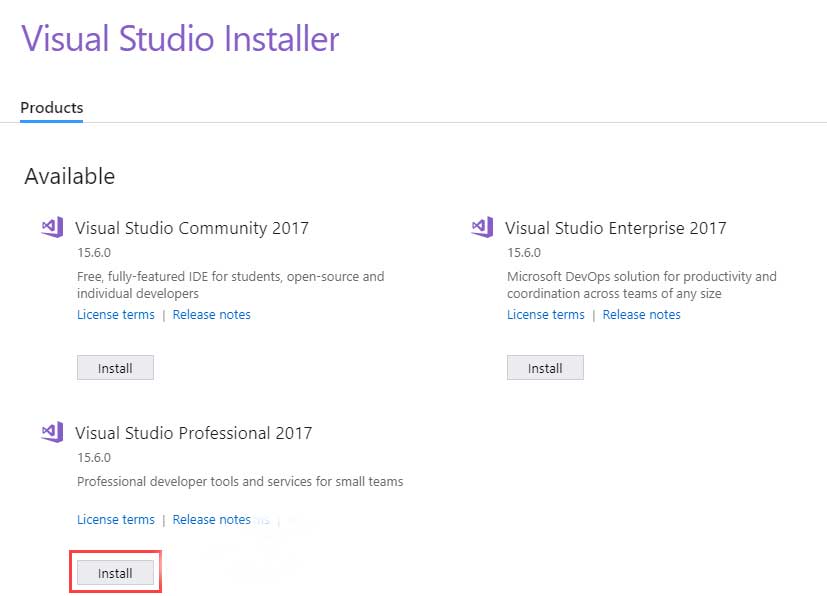Install Visual Studio Professional 2017
The width and height of the screenshot is (827, 596).
[x=115, y=572]
